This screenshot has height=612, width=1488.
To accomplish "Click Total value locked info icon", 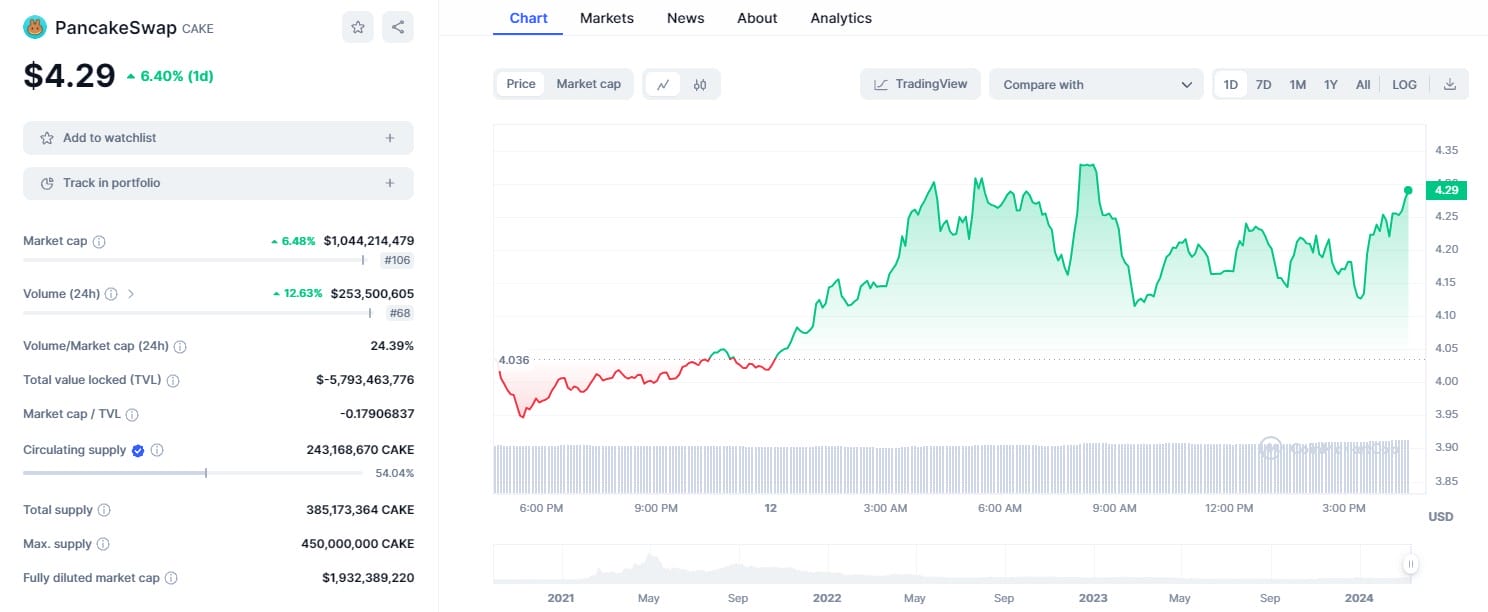I will tap(173, 381).
